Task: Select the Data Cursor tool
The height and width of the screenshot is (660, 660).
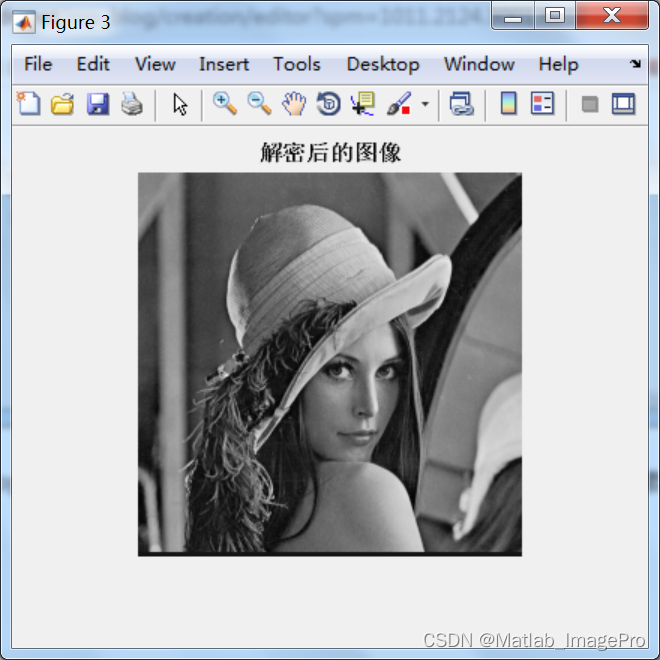Action: coord(363,104)
